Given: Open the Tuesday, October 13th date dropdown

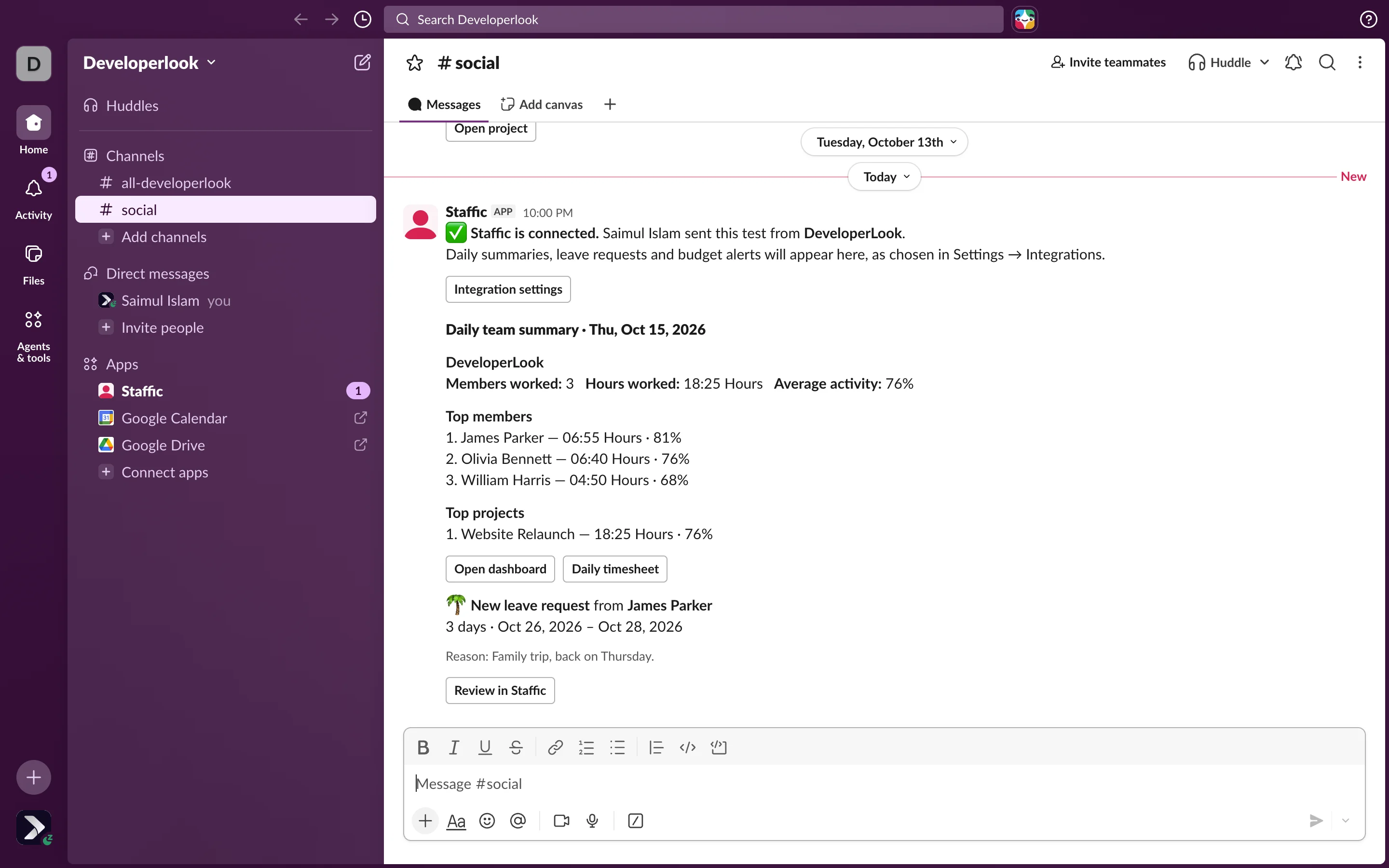Looking at the screenshot, I should coord(884,142).
